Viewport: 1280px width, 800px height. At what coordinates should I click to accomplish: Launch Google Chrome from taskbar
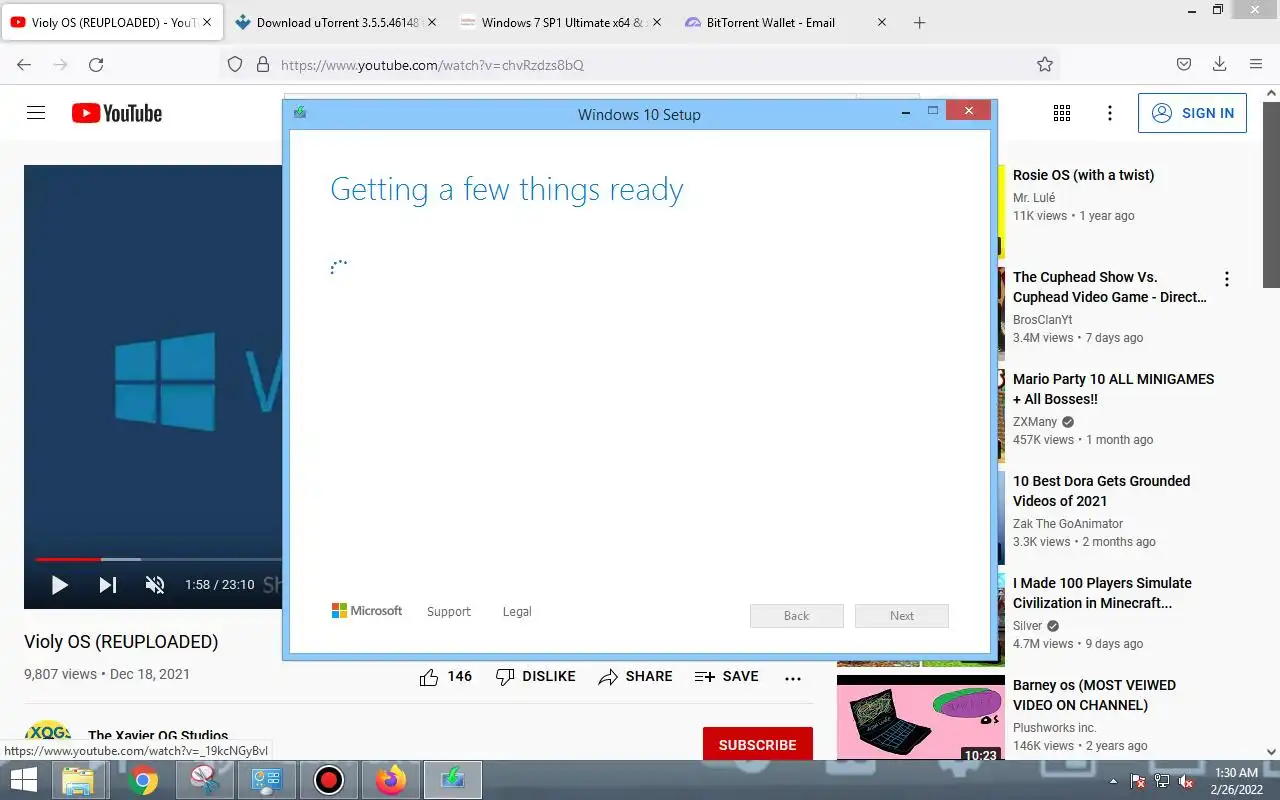tap(143, 780)
